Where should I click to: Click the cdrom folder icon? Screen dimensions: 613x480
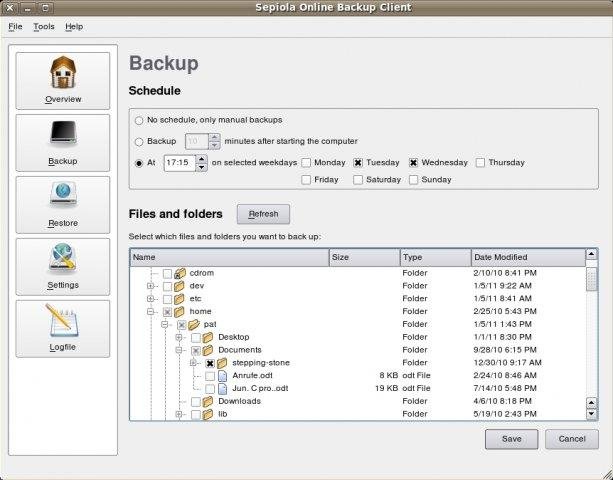180,273
